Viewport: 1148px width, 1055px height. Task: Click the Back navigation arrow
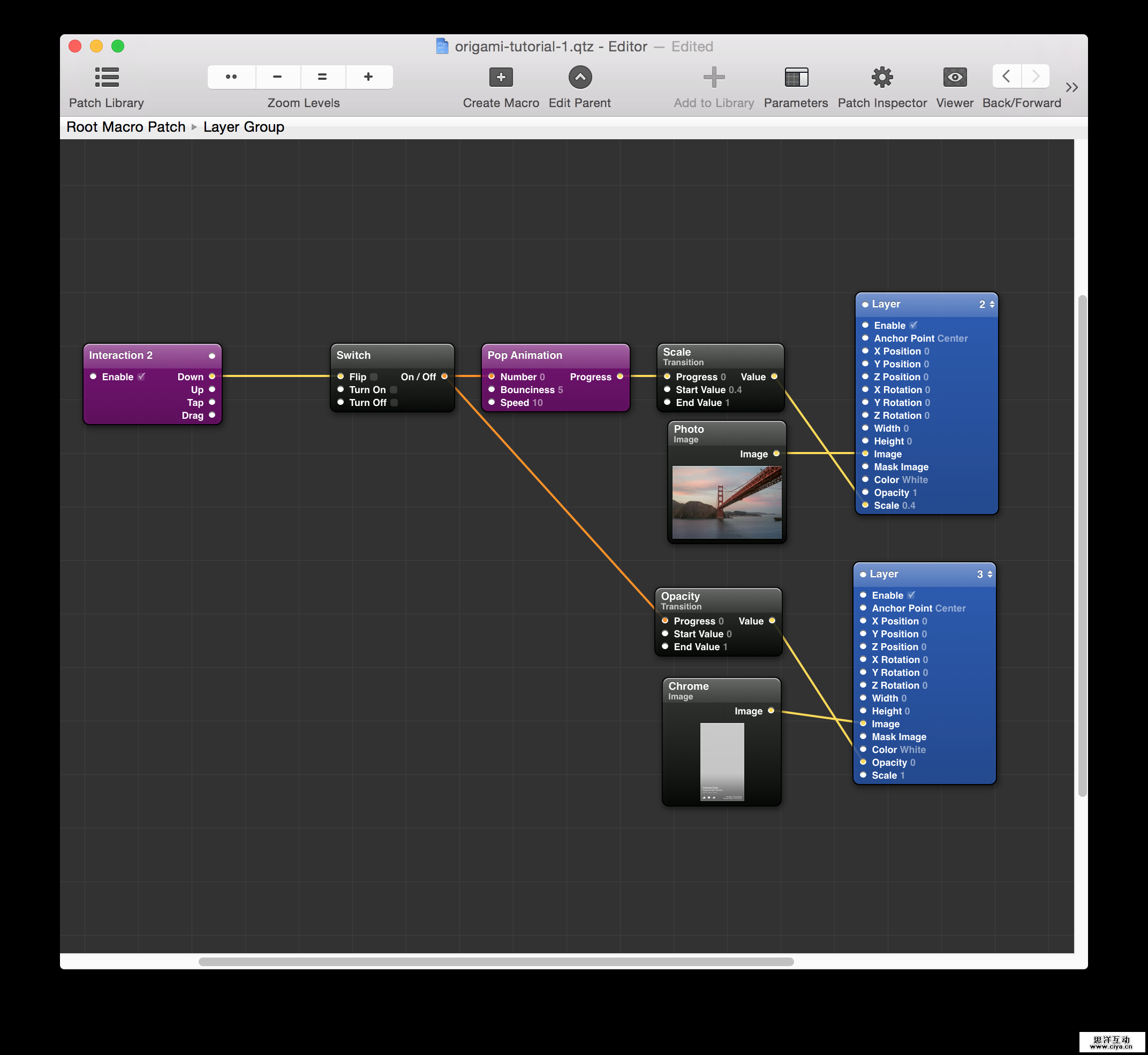(1006, 77)
